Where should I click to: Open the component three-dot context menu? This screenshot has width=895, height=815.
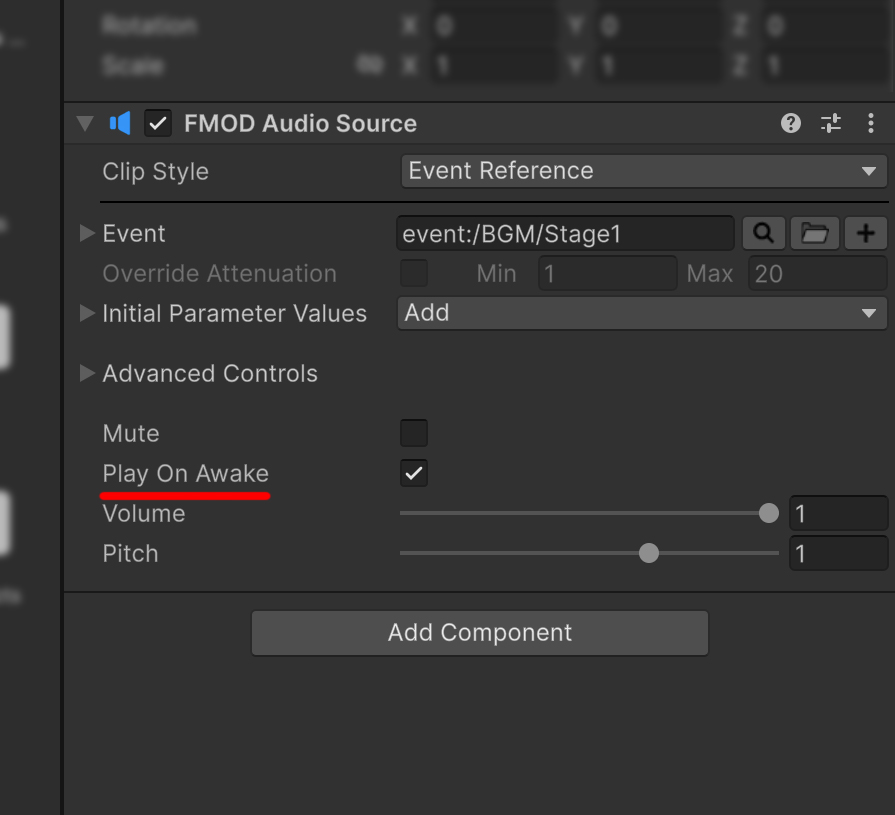pyautogui.click(x=870, y=123)
